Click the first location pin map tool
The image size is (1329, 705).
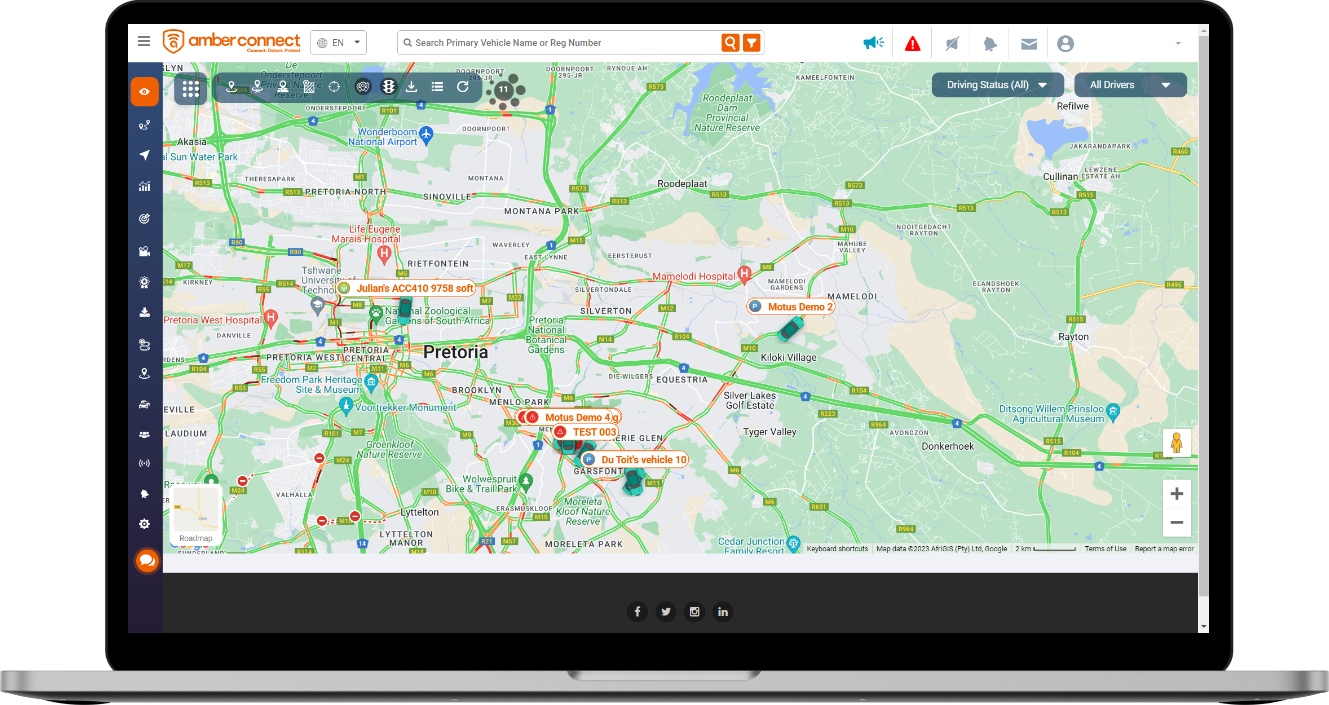click(232, 87)
